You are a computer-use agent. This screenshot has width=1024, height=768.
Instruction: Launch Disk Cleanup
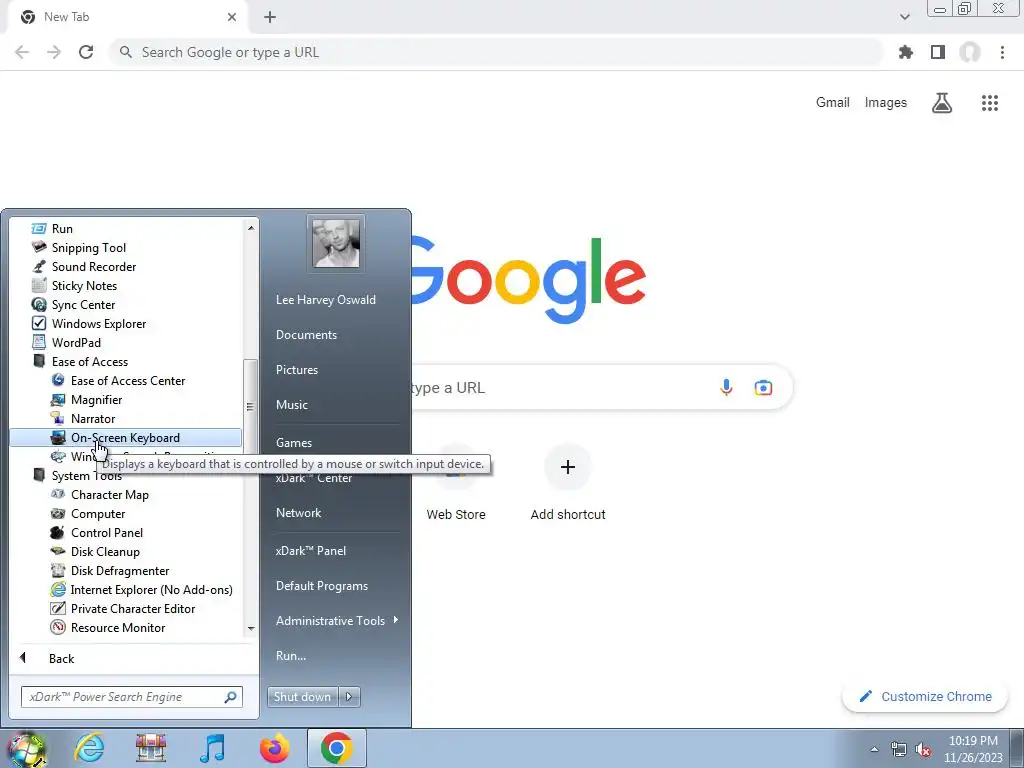point(104,551)
